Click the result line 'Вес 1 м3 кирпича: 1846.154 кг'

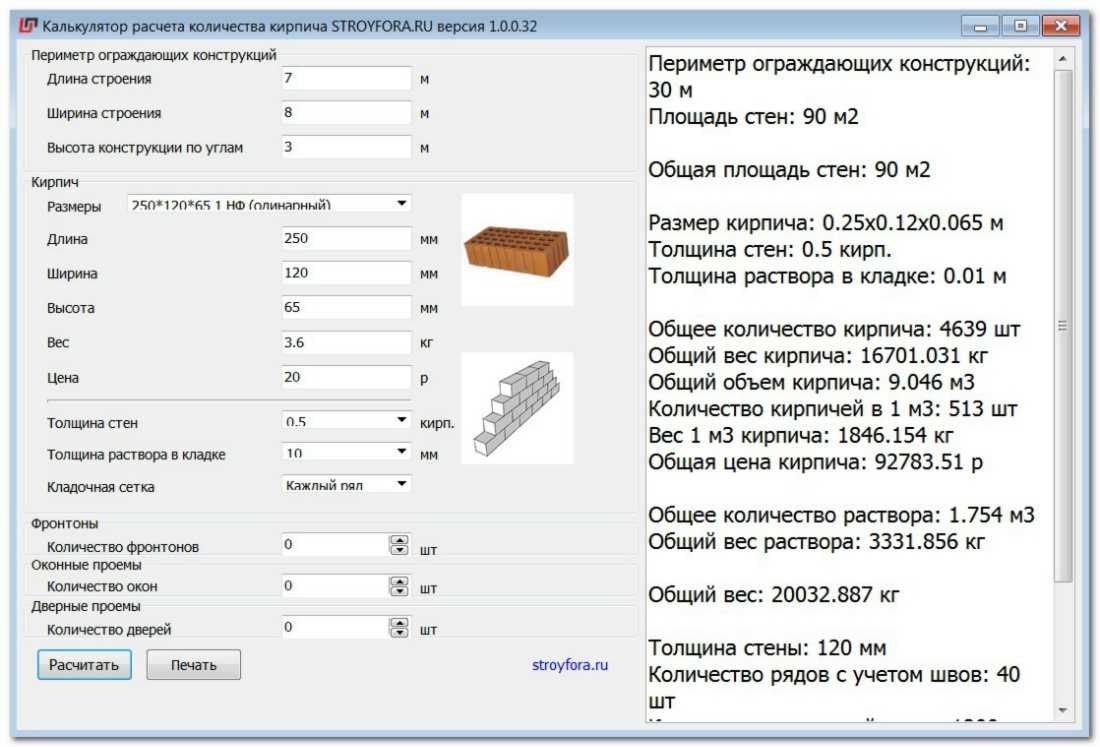[800, 436]
